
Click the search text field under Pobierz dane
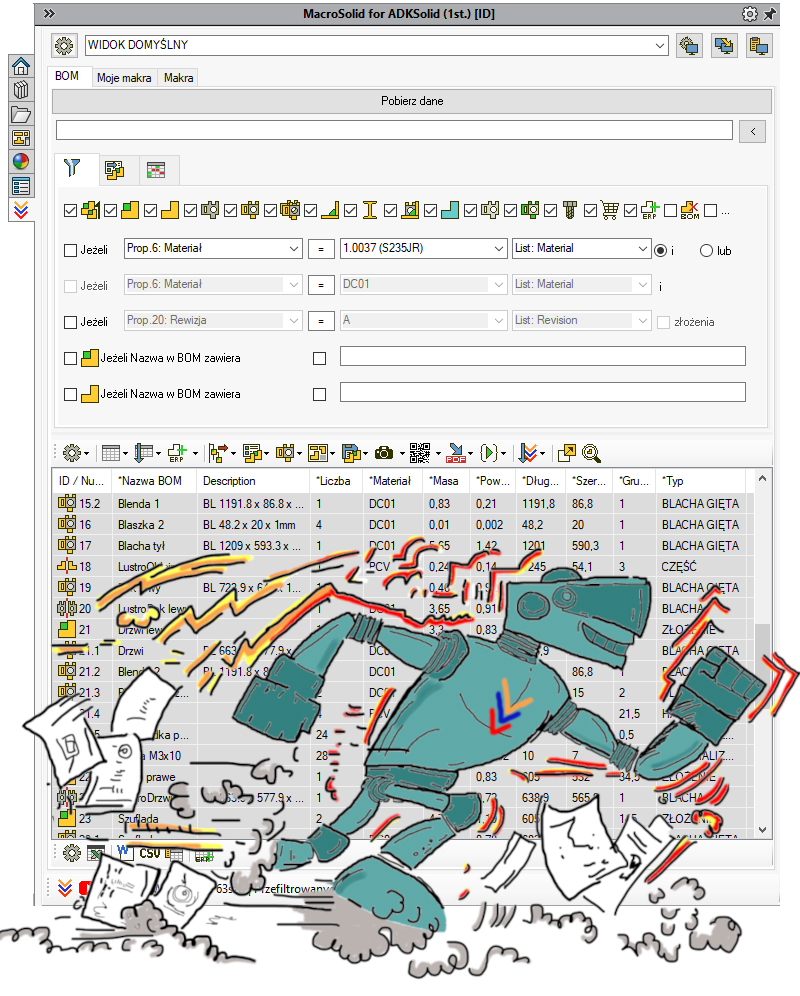click(x=394, y=130)
